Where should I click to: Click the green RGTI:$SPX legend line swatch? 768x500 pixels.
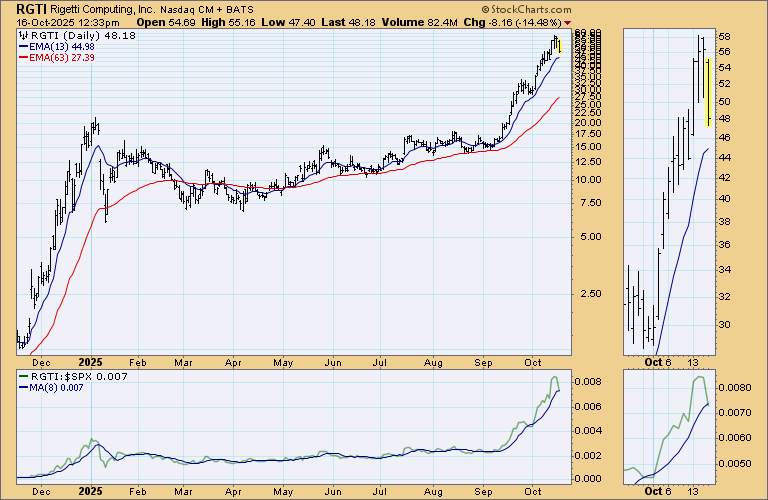click(24, 377)
